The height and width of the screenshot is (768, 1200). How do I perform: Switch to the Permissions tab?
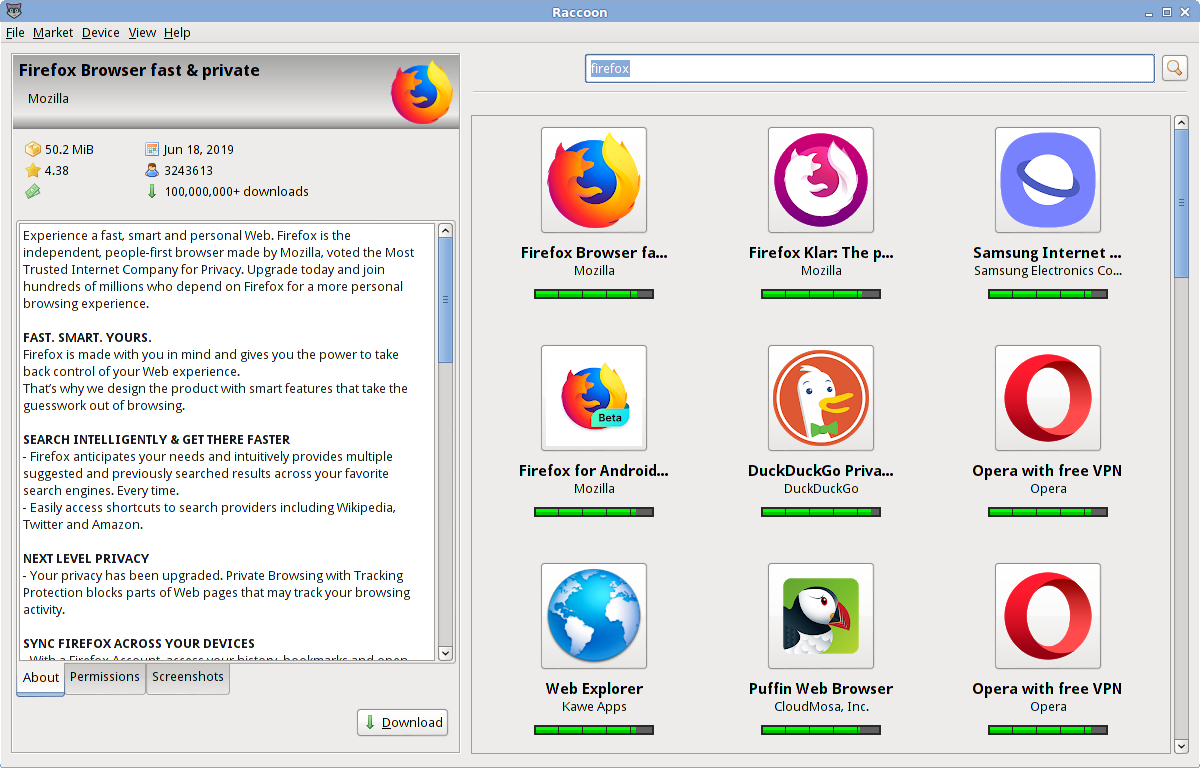105,677
